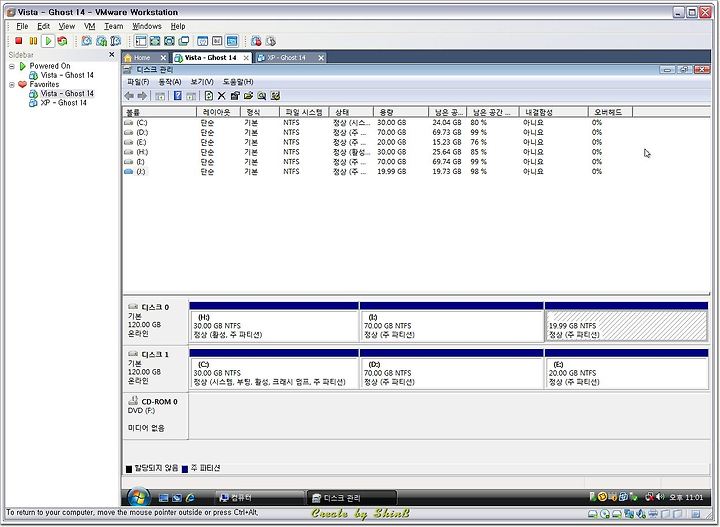Open the 보기(V) menu in Disk Management
The image size is (720, 527).
(202, 82)
